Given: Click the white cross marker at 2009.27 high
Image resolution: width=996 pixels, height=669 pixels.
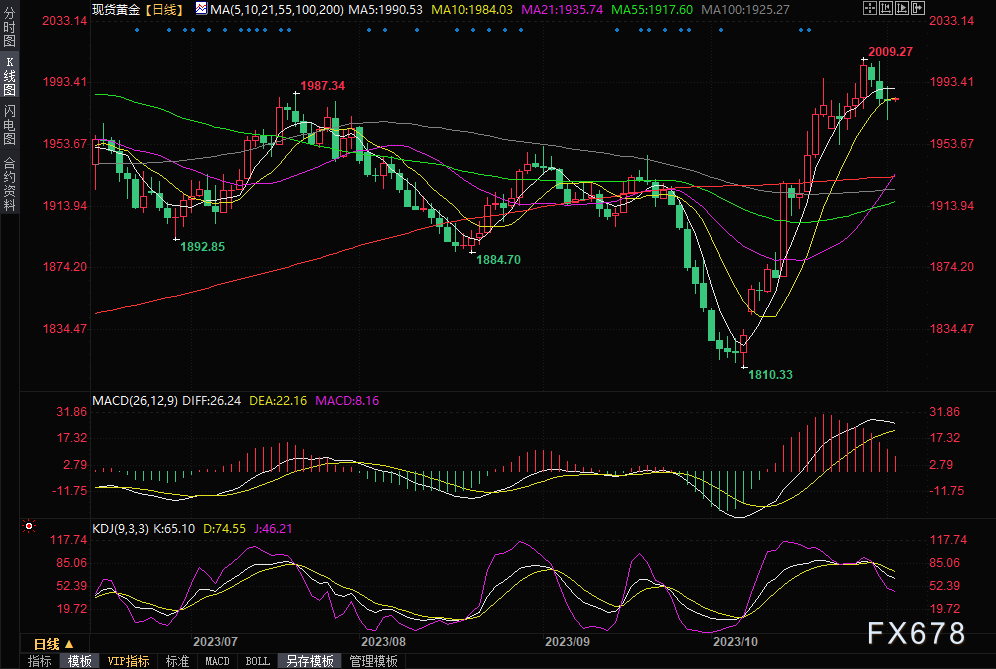Looking at the screenshot, I should [x=864, y=60].
